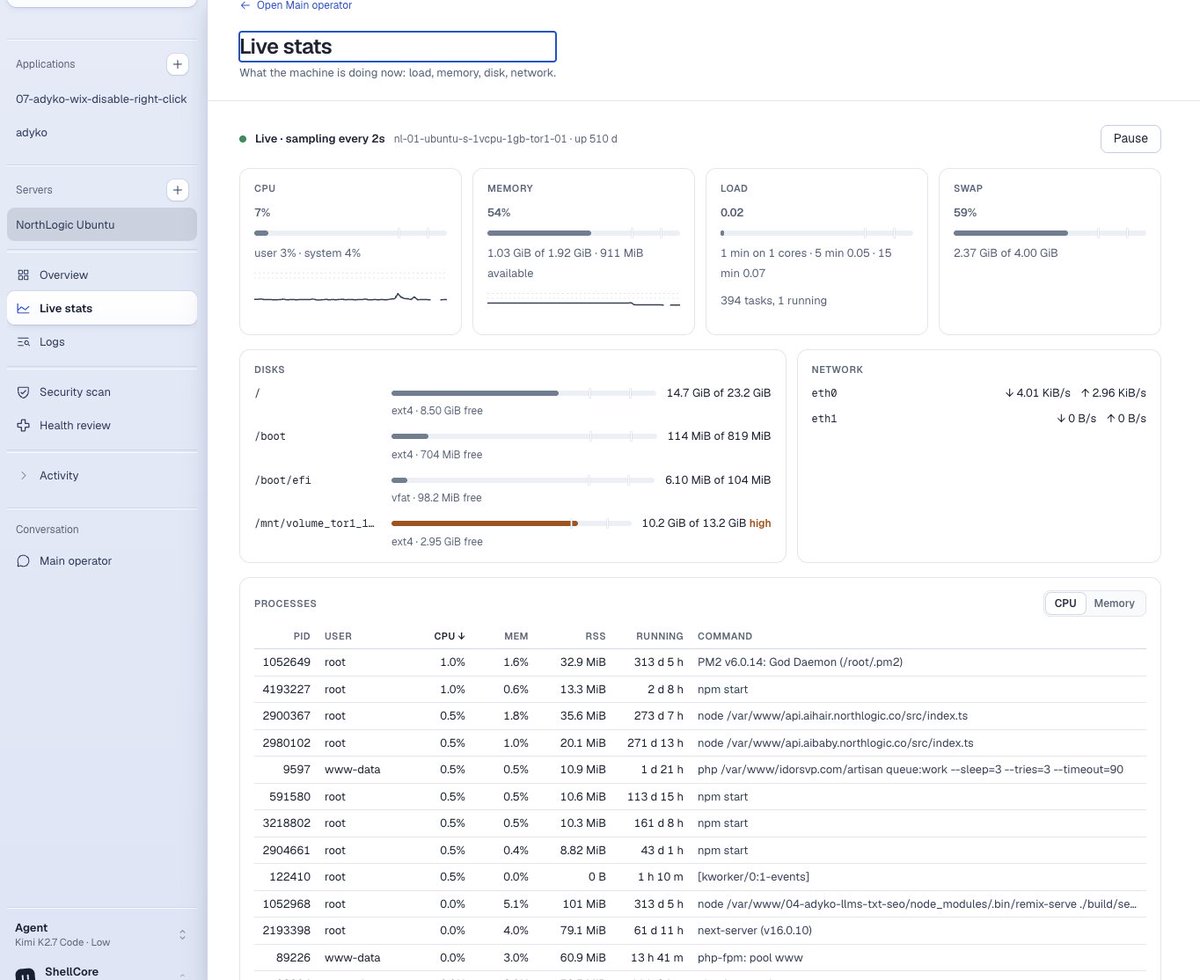The width and height of the screenshot is (1200, 980).
Task: Click the orange high disk warning label
Action: 760,523
